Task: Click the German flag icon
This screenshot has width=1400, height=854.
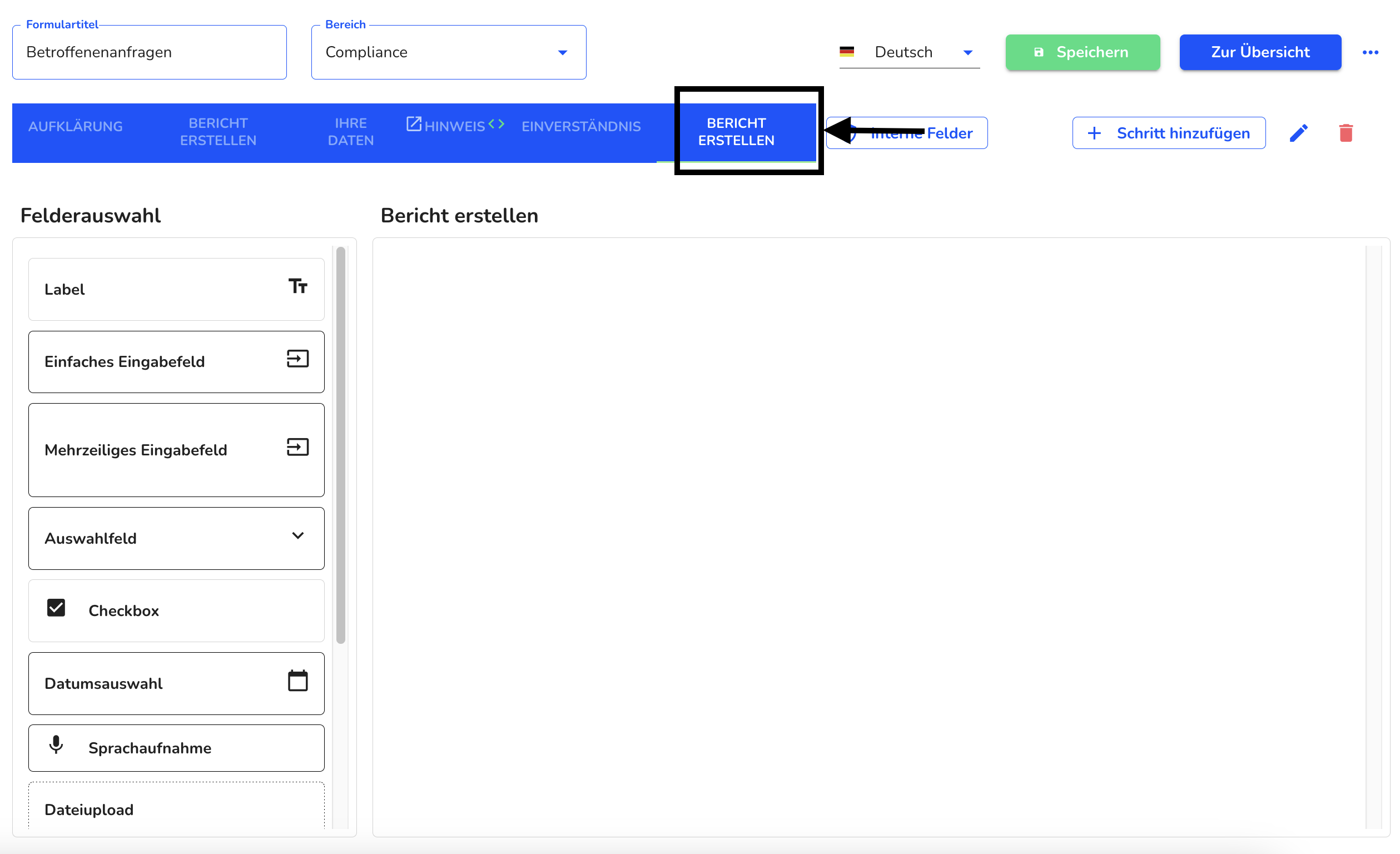Action: (847, 52)
